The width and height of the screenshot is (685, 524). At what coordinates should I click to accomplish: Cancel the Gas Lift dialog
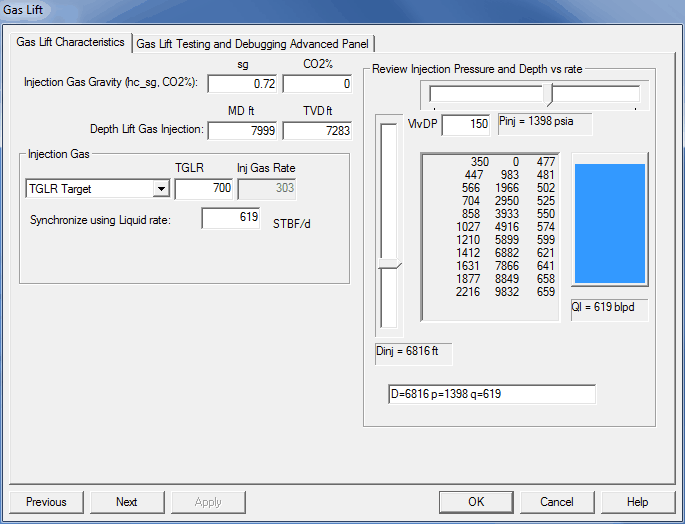pyautogui.click(x=557, y=502)
